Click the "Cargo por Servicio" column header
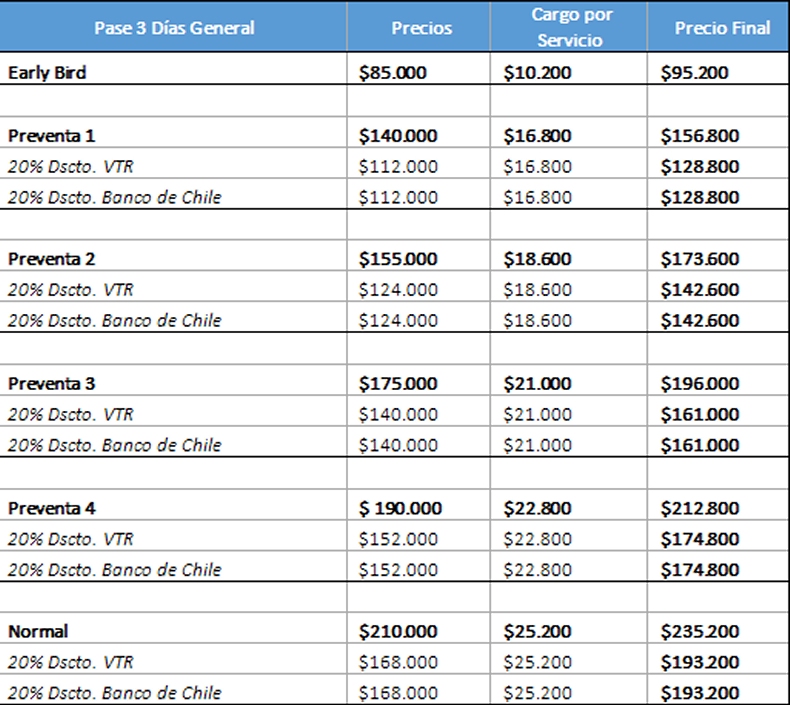 (572, 27)
